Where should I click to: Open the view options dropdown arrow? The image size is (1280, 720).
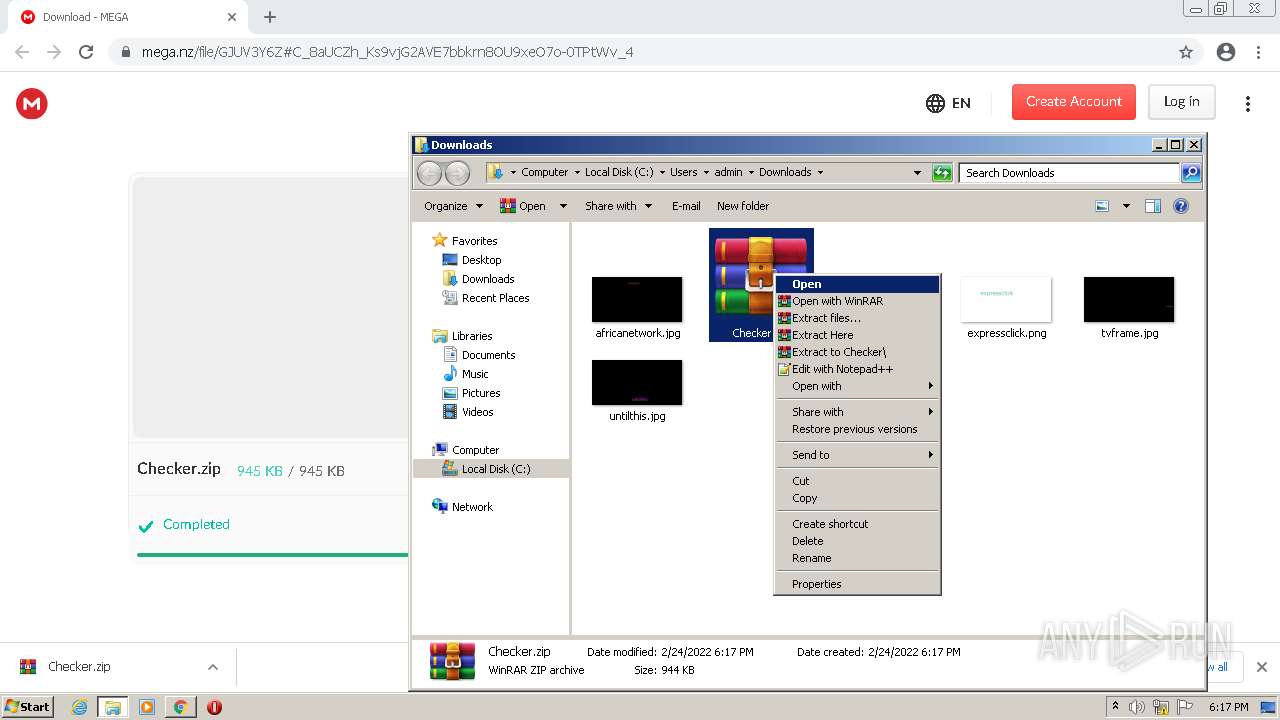click(1126, 206)
